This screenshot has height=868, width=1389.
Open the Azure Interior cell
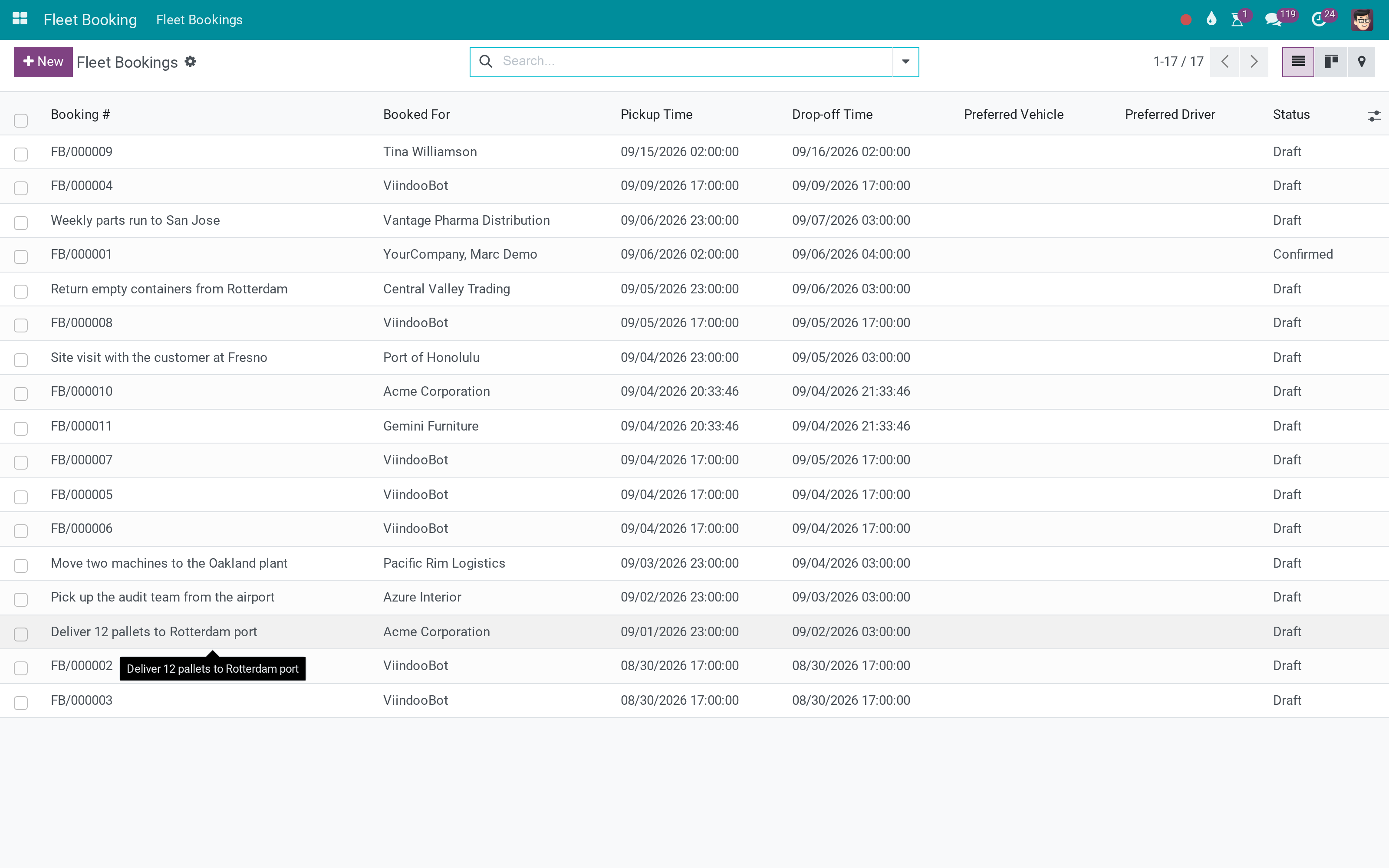click(422, 597)
